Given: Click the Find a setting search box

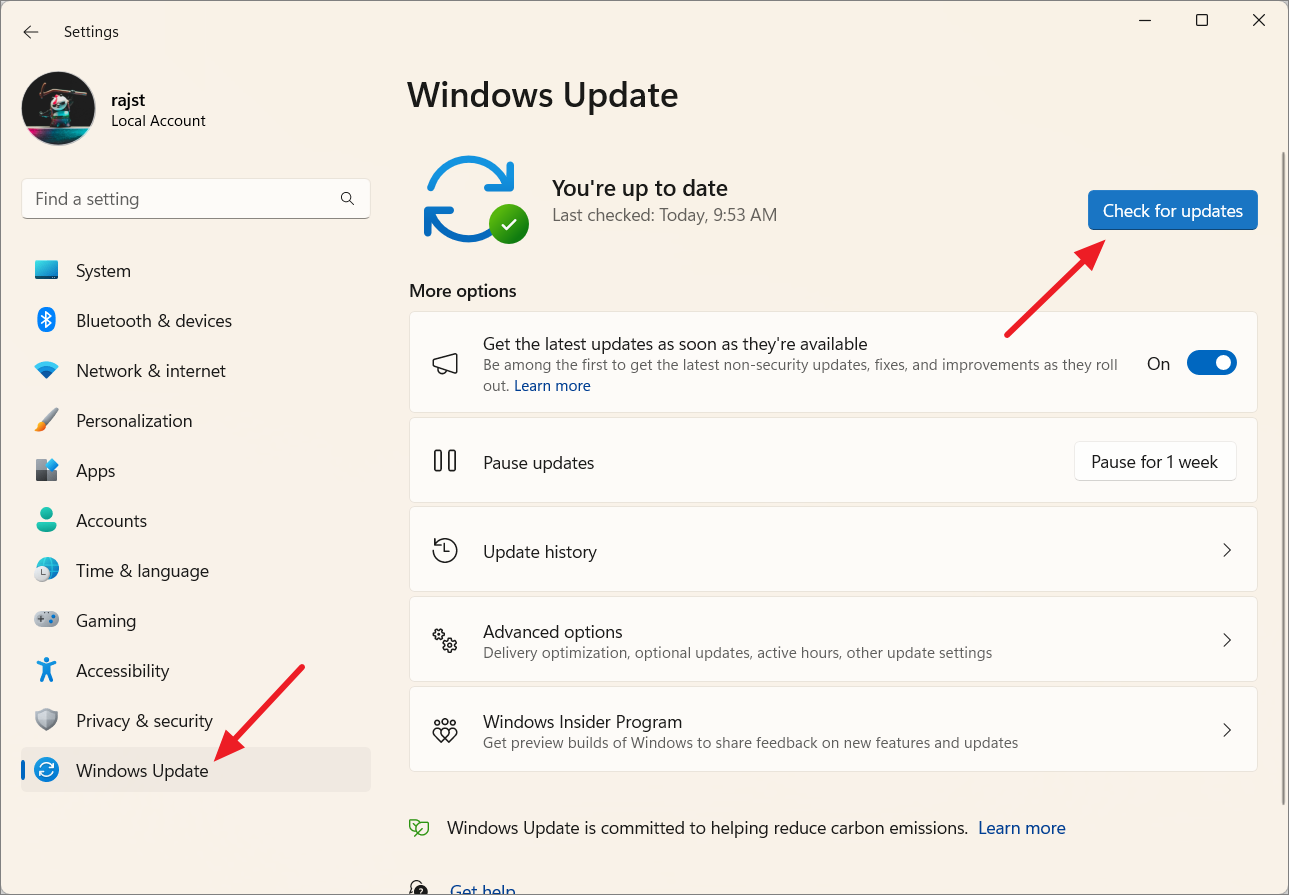Looking at the screenshot, I should (196, 198).
